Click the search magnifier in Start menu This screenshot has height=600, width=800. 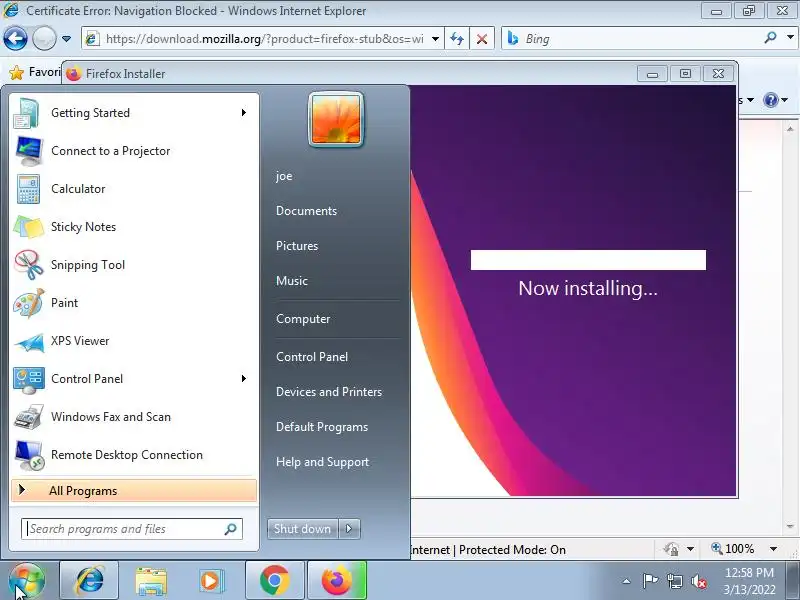(x=231, y=529)
